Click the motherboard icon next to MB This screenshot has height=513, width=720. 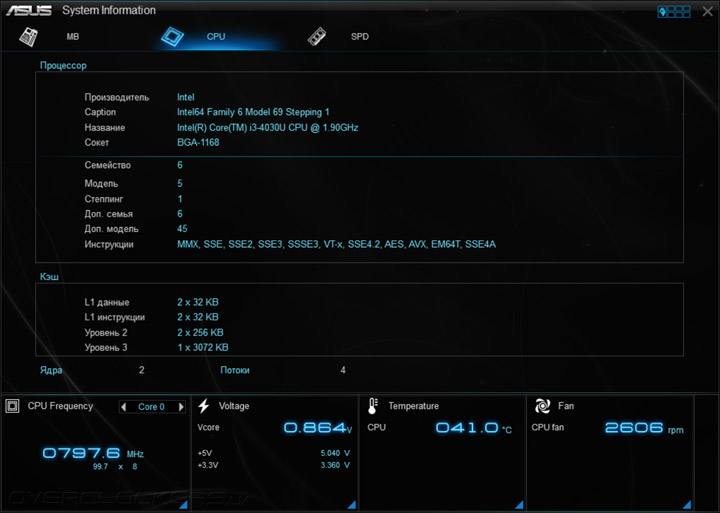28,37
